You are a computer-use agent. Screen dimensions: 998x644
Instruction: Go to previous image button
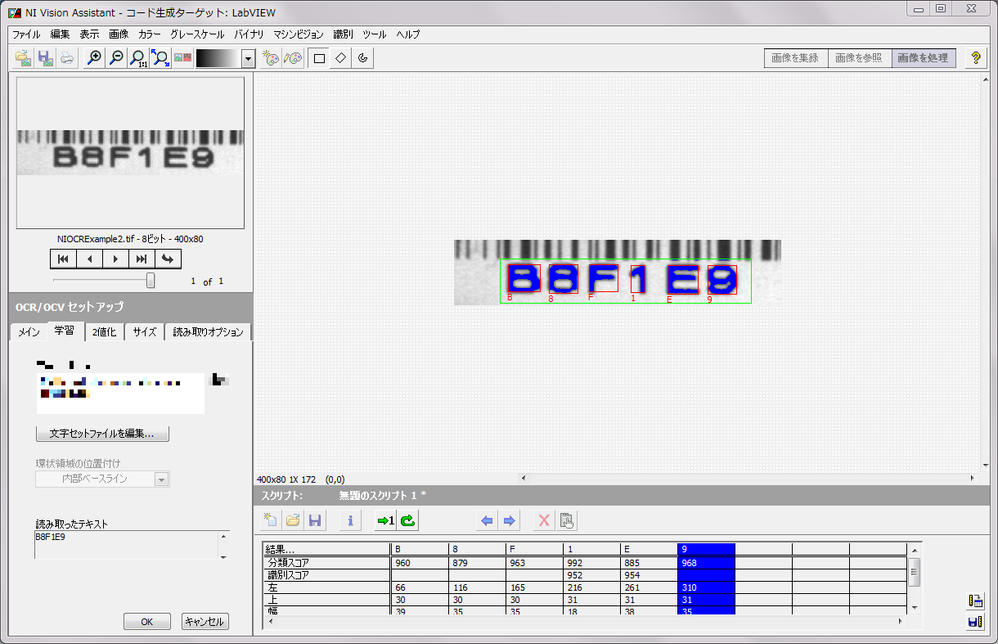click(x=89, y=259)
